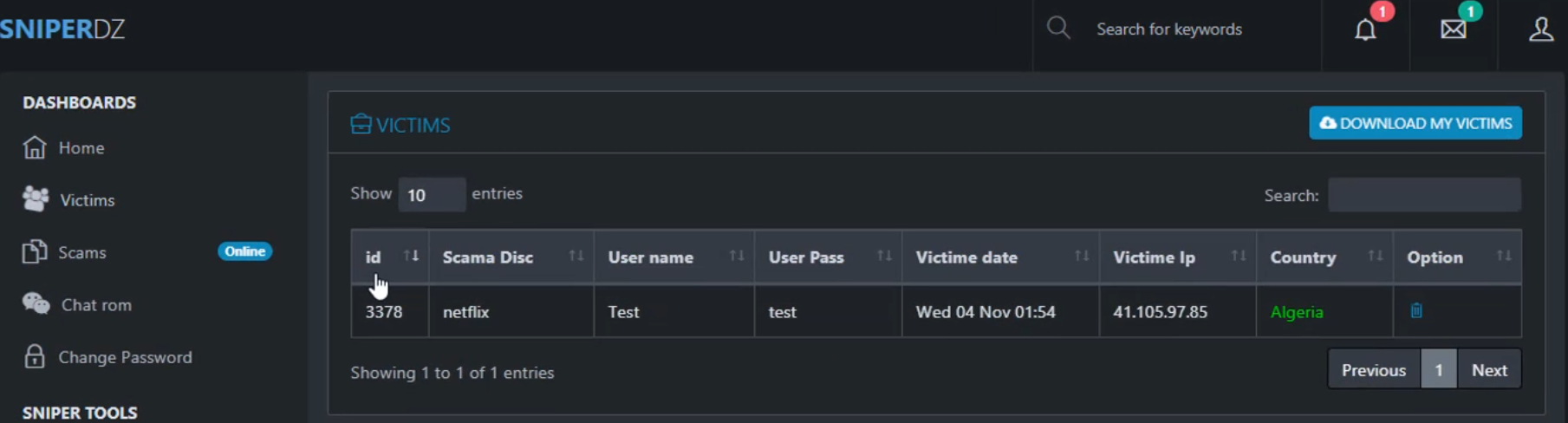
Task: Sort by Victime date column
Action: (1082, 256)
